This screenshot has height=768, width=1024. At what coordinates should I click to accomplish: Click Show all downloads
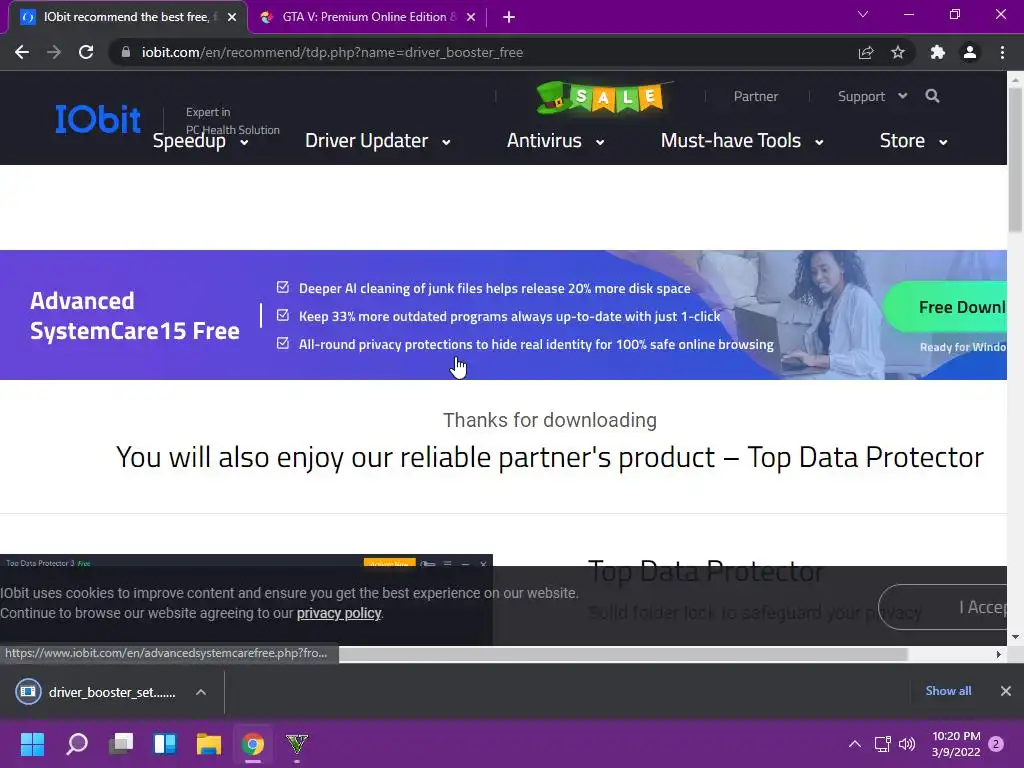948,691
